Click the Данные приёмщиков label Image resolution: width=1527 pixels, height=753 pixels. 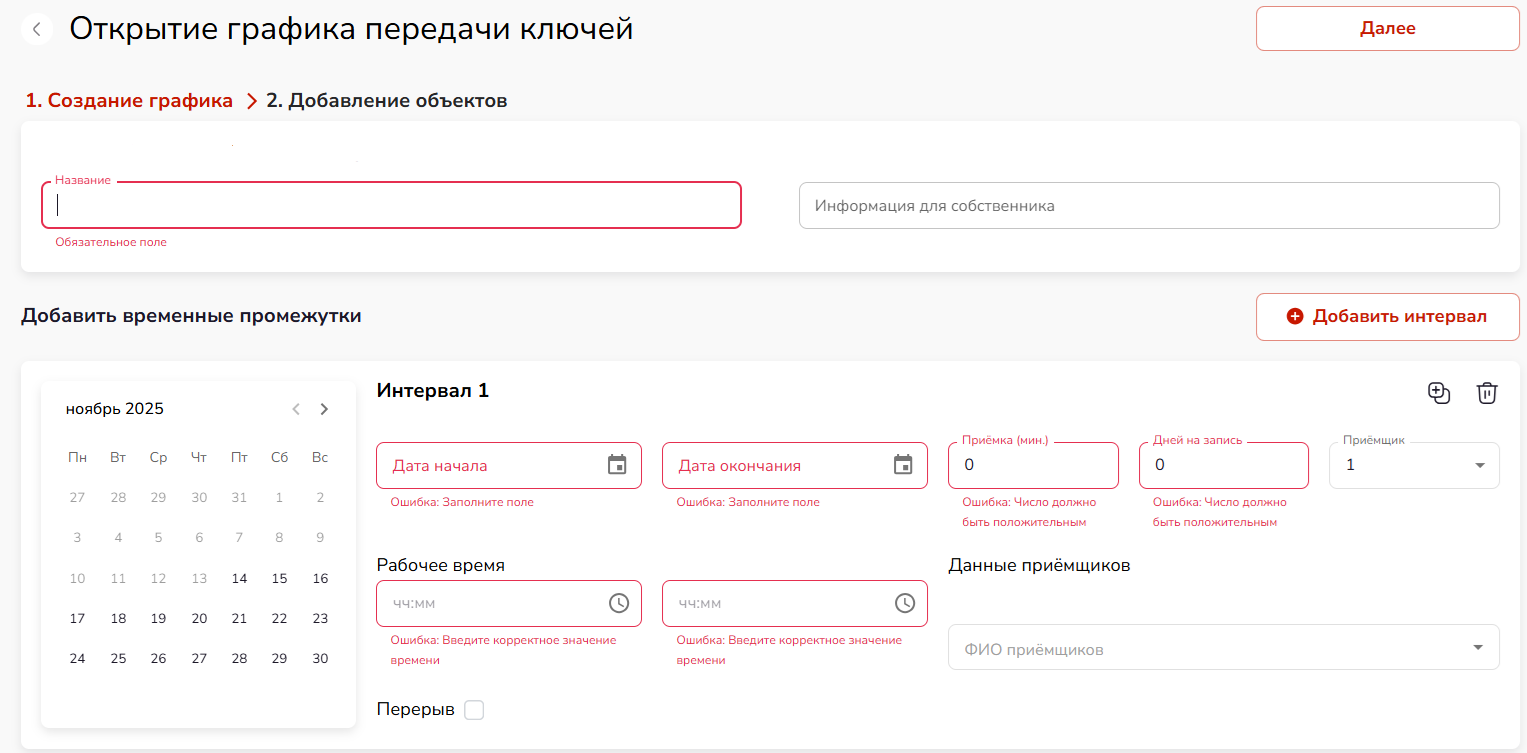coord(1039,565)
